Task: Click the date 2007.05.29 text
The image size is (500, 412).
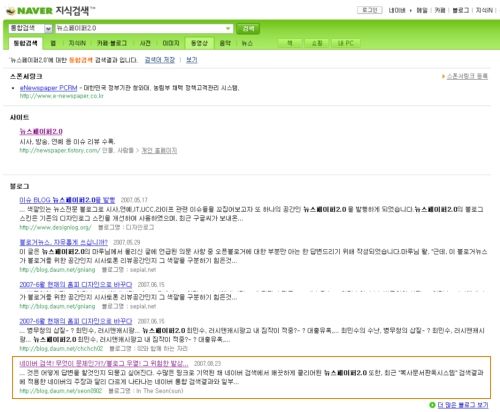Action: coord(127,242)
